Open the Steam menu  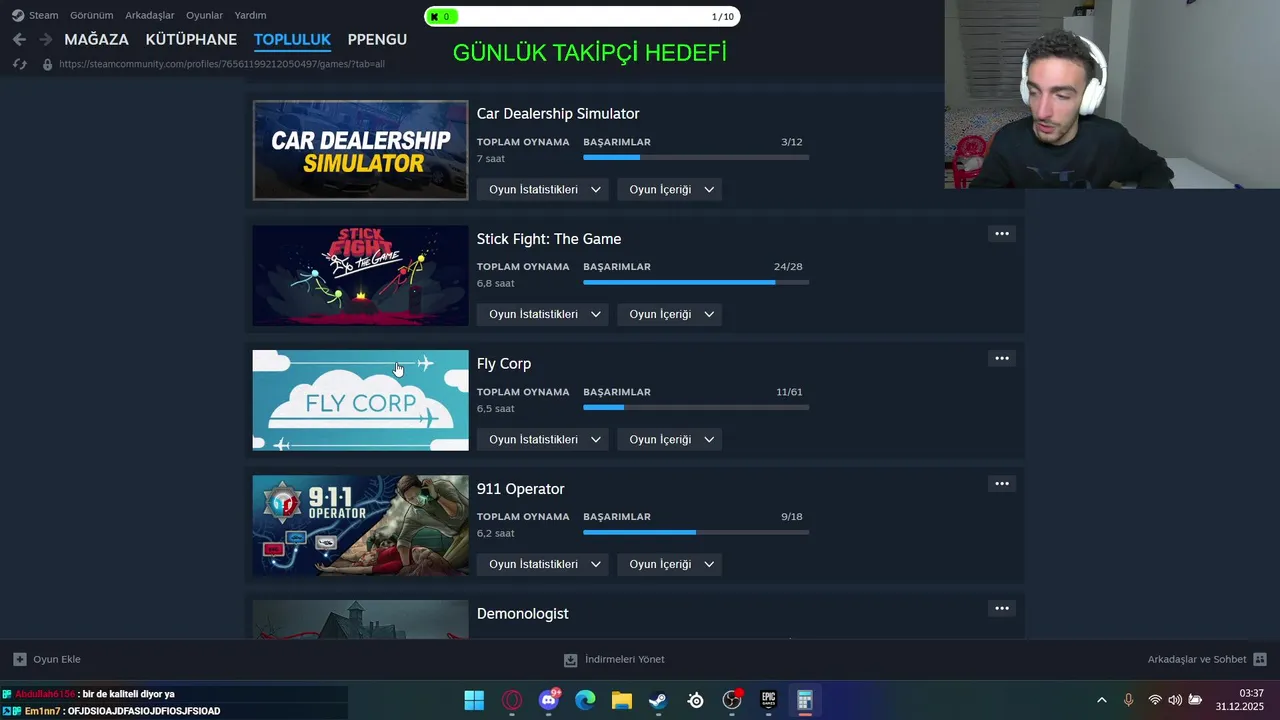43,15
